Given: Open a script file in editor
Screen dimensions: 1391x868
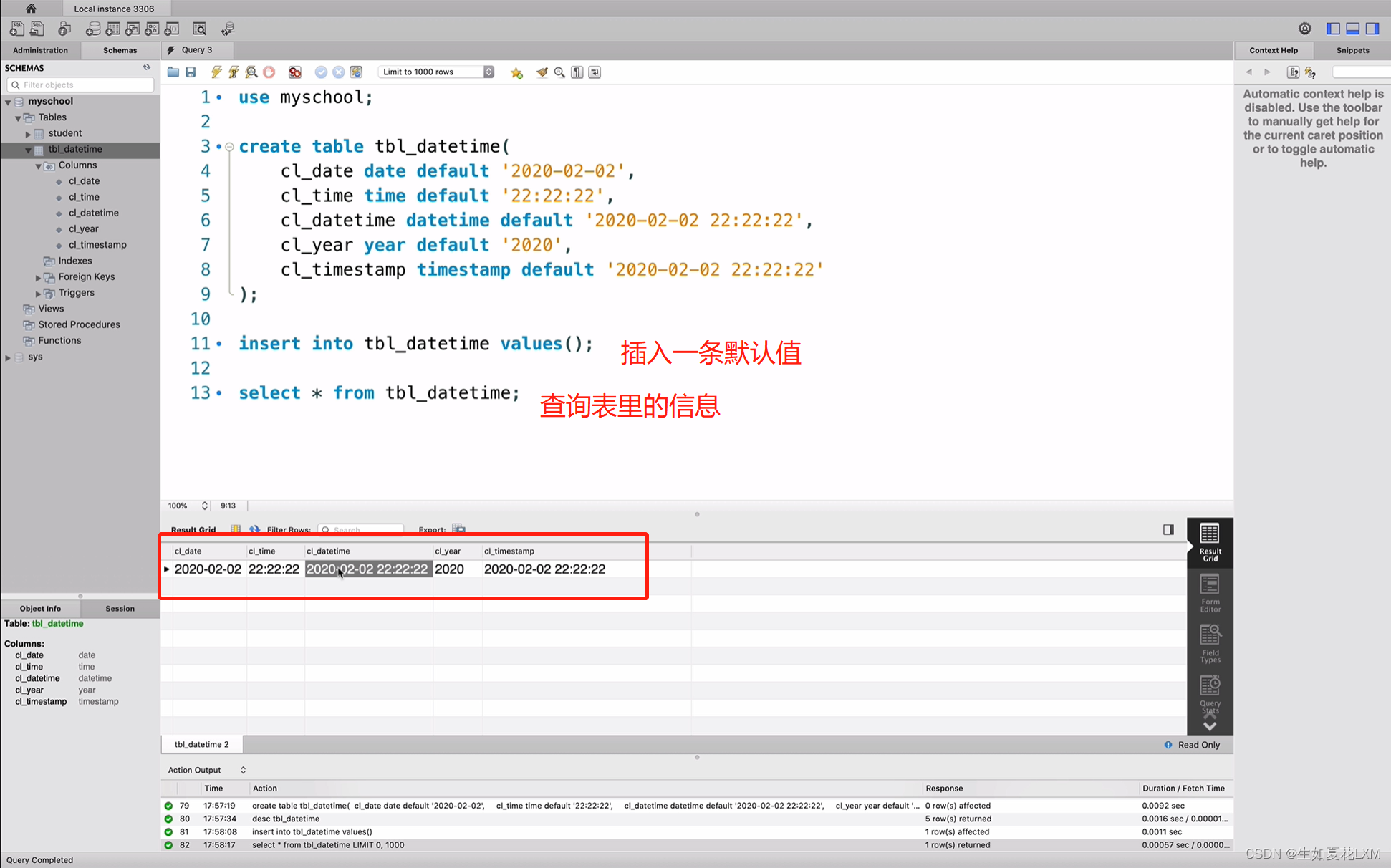Looking at the screenshot, I should tap(173, 72).
